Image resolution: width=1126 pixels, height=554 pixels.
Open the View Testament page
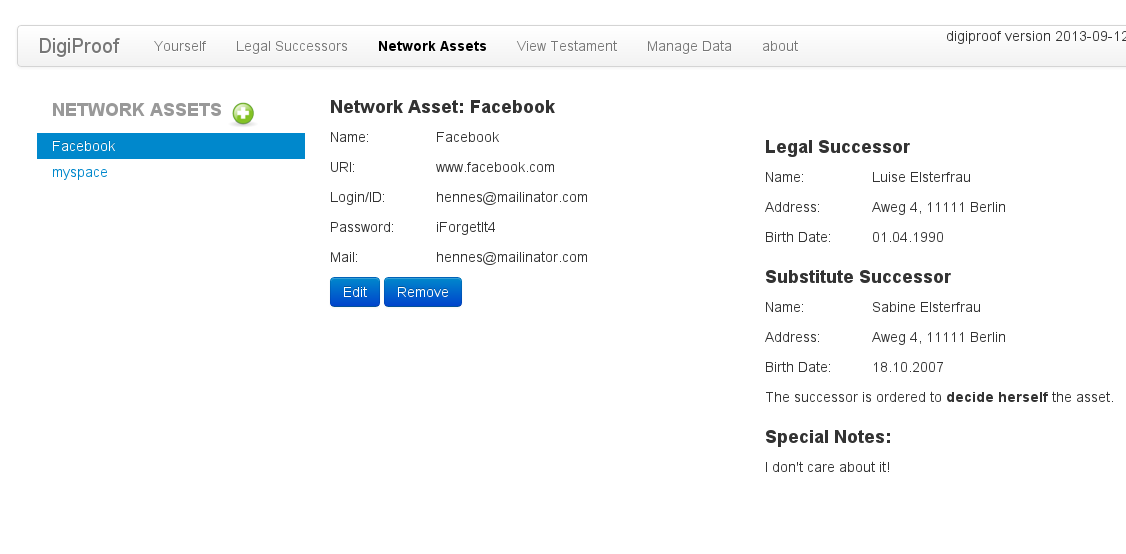coord(567,46)
